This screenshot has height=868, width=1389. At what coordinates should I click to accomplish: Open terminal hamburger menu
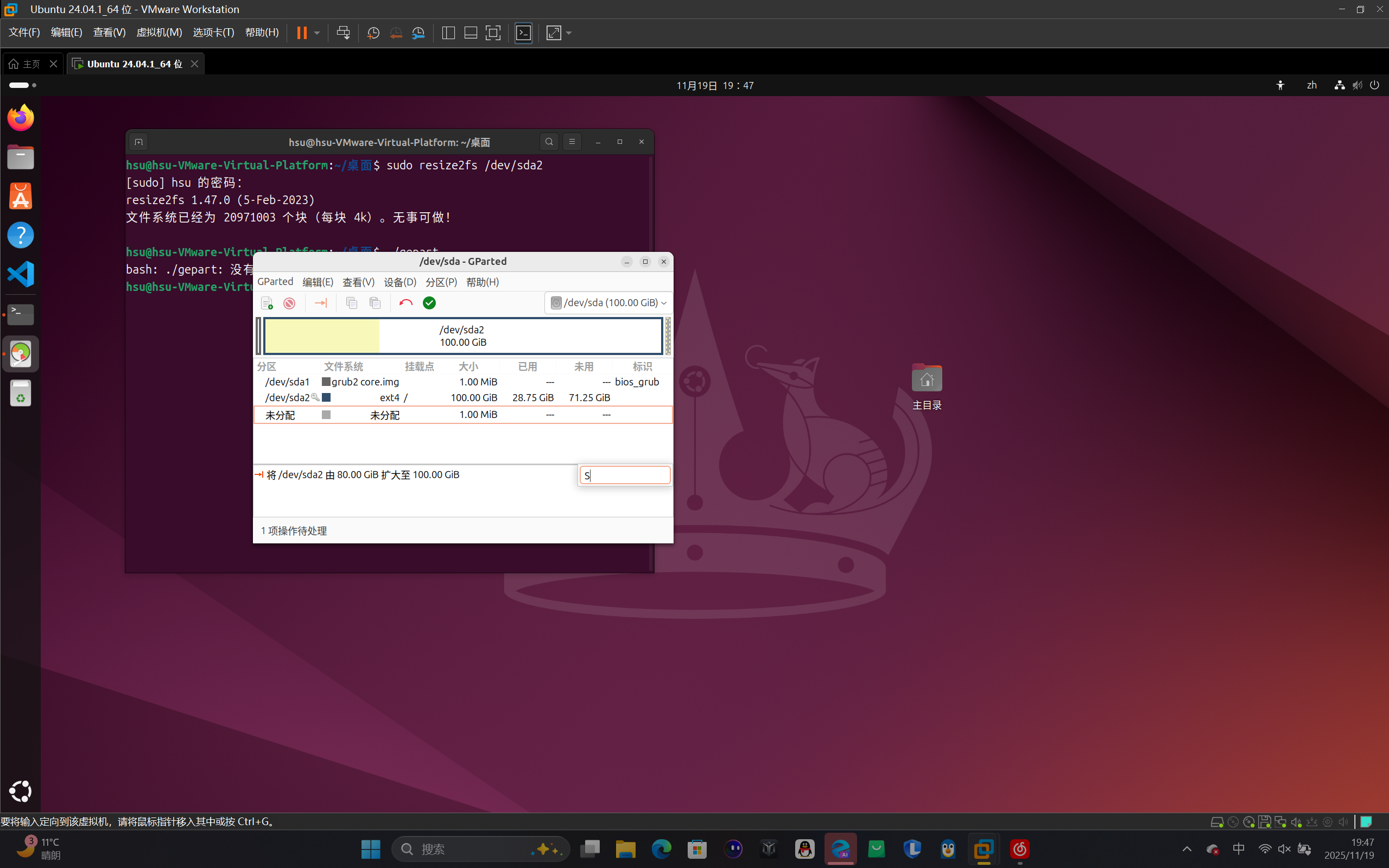point(572,142)
